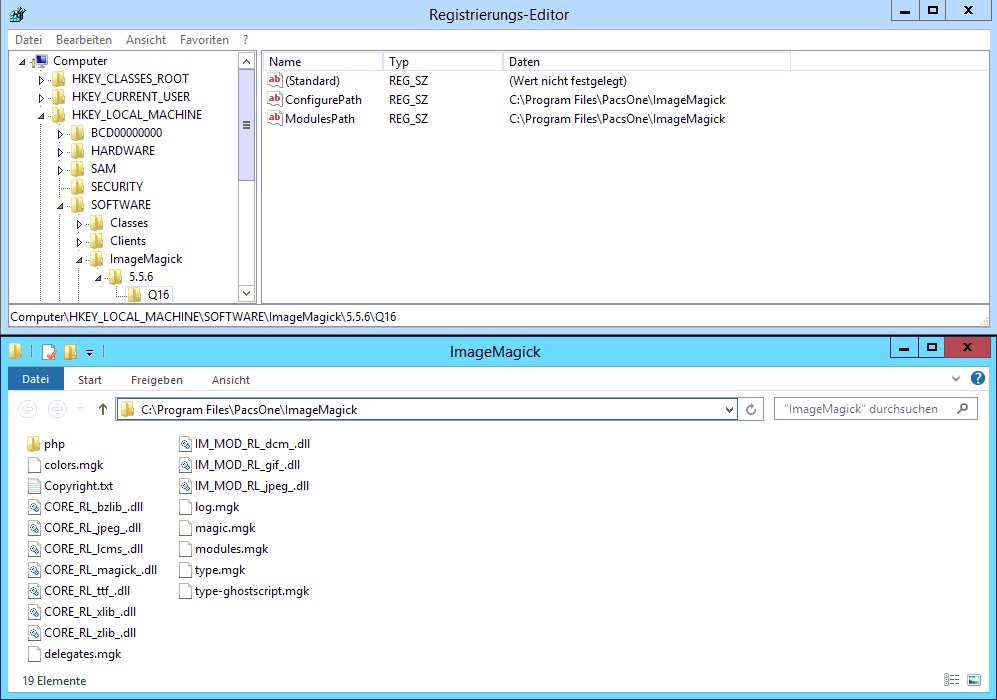Screen dimensions: 997x700
Task: Select the ConfigurePath string value icon
Action: pyautogui.click(x=275, y=99)
